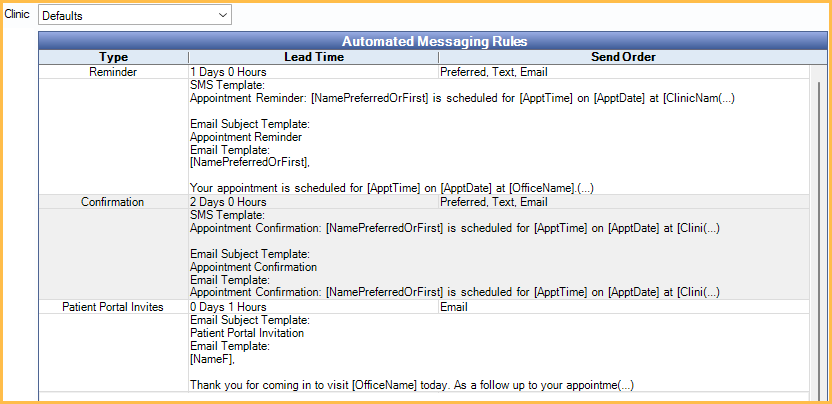Click the 1 Days 0 Hours lead time
Screen dimensions: 832x404
pos(228,72)
